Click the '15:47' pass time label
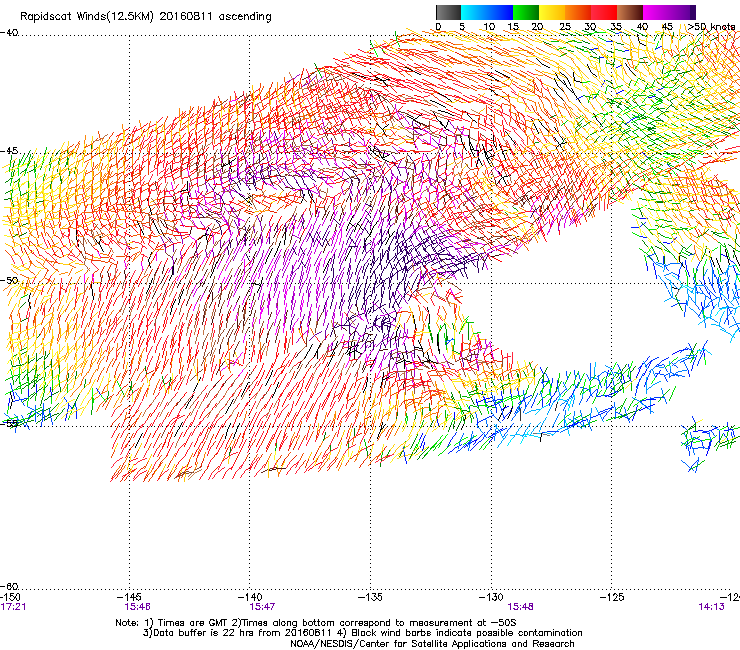The width and height of the screenshot is (740, 650). pyautogui.click(x=262, y=607)
